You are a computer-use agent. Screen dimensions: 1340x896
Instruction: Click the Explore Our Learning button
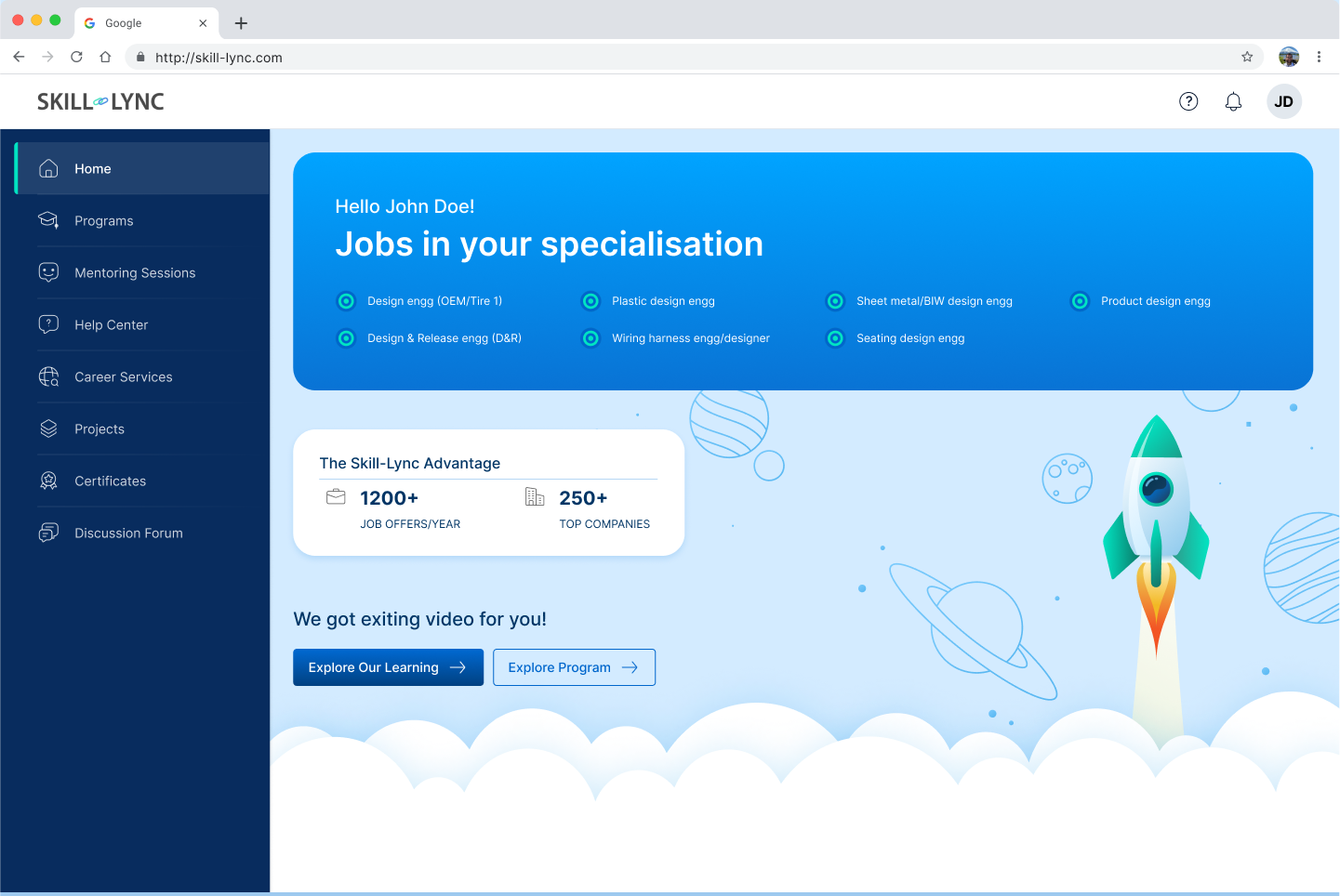(x=388, y=667)
